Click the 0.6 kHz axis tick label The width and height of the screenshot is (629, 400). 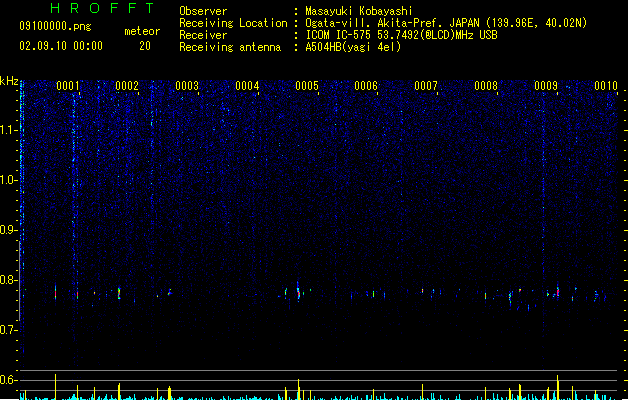pyautogui.click(x=8, y=380)
